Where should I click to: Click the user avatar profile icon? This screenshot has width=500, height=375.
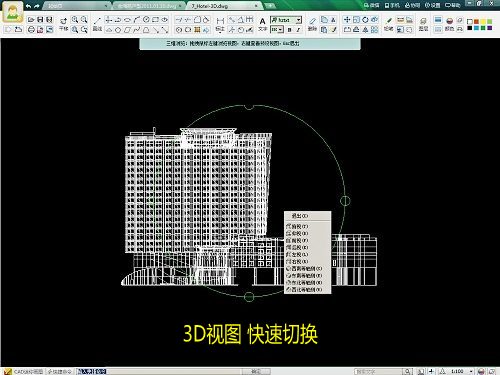(x=13, y=13)
